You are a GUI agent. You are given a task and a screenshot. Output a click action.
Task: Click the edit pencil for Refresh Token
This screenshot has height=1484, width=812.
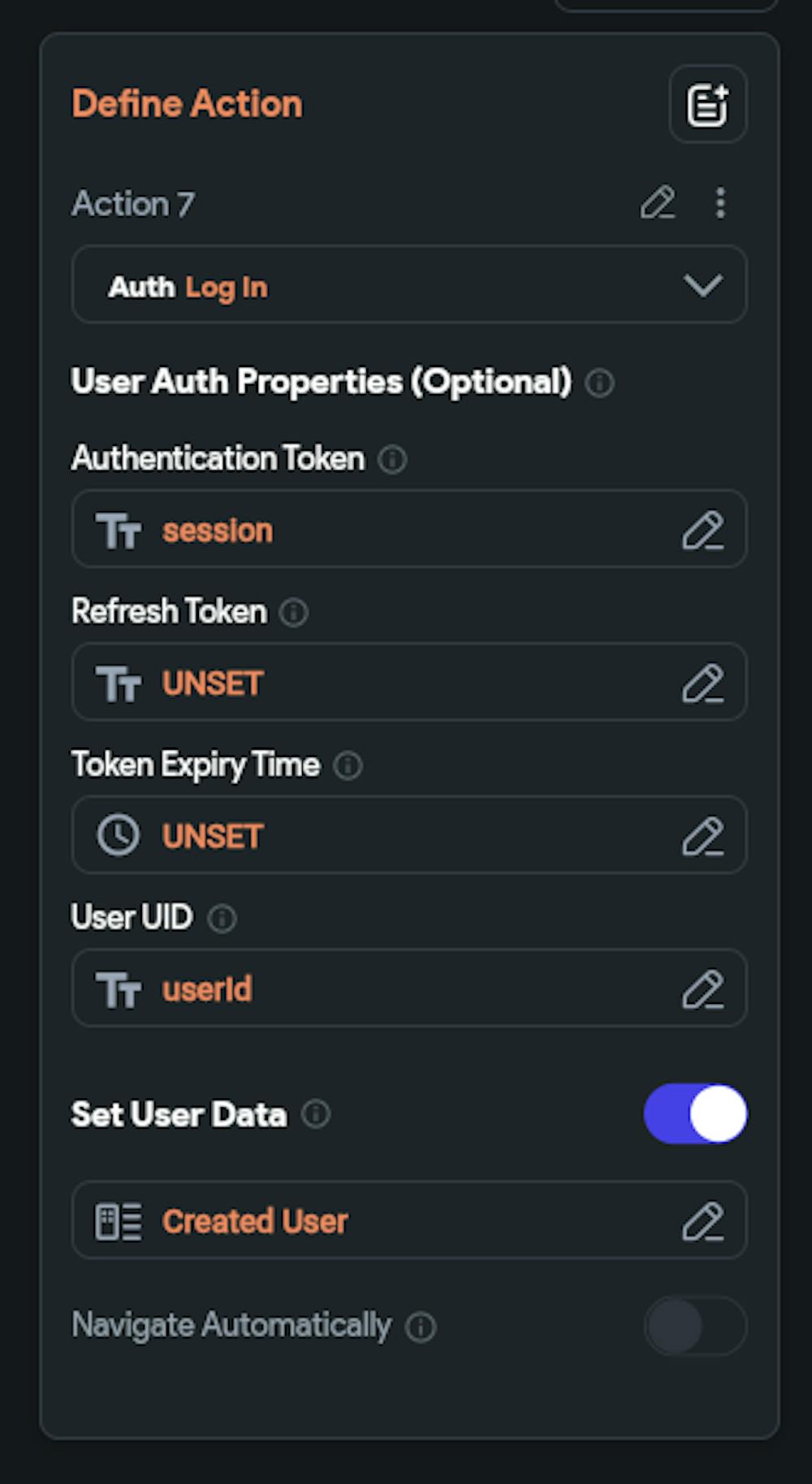pos(705,682)
